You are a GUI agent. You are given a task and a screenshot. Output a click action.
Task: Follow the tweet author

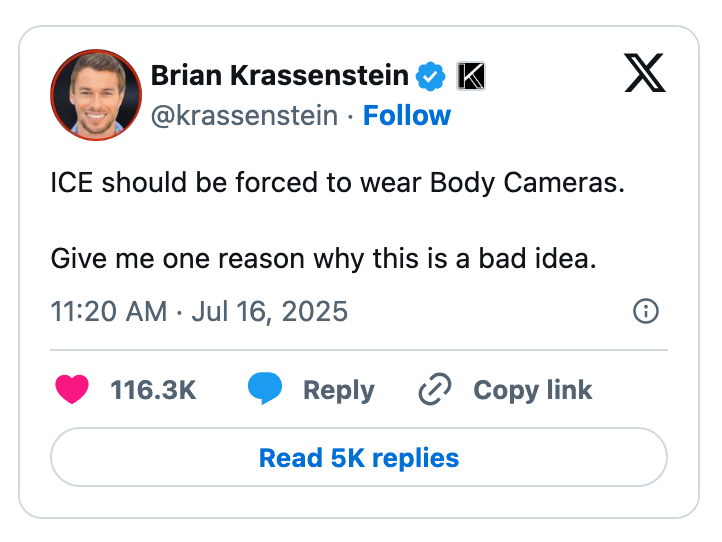[407, 116]
